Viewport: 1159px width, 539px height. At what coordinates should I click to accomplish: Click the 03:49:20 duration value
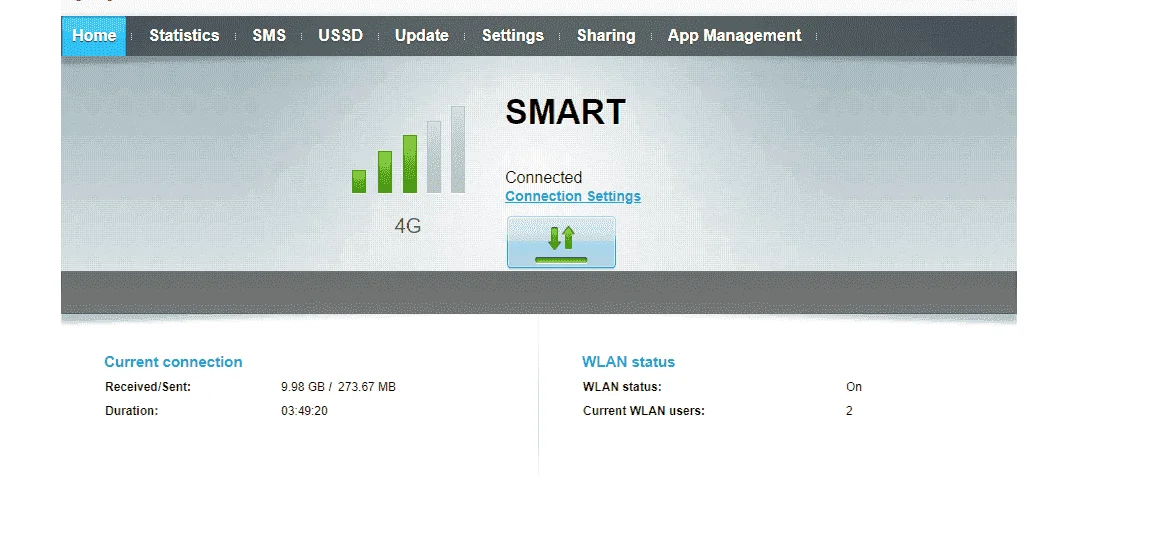305,410
